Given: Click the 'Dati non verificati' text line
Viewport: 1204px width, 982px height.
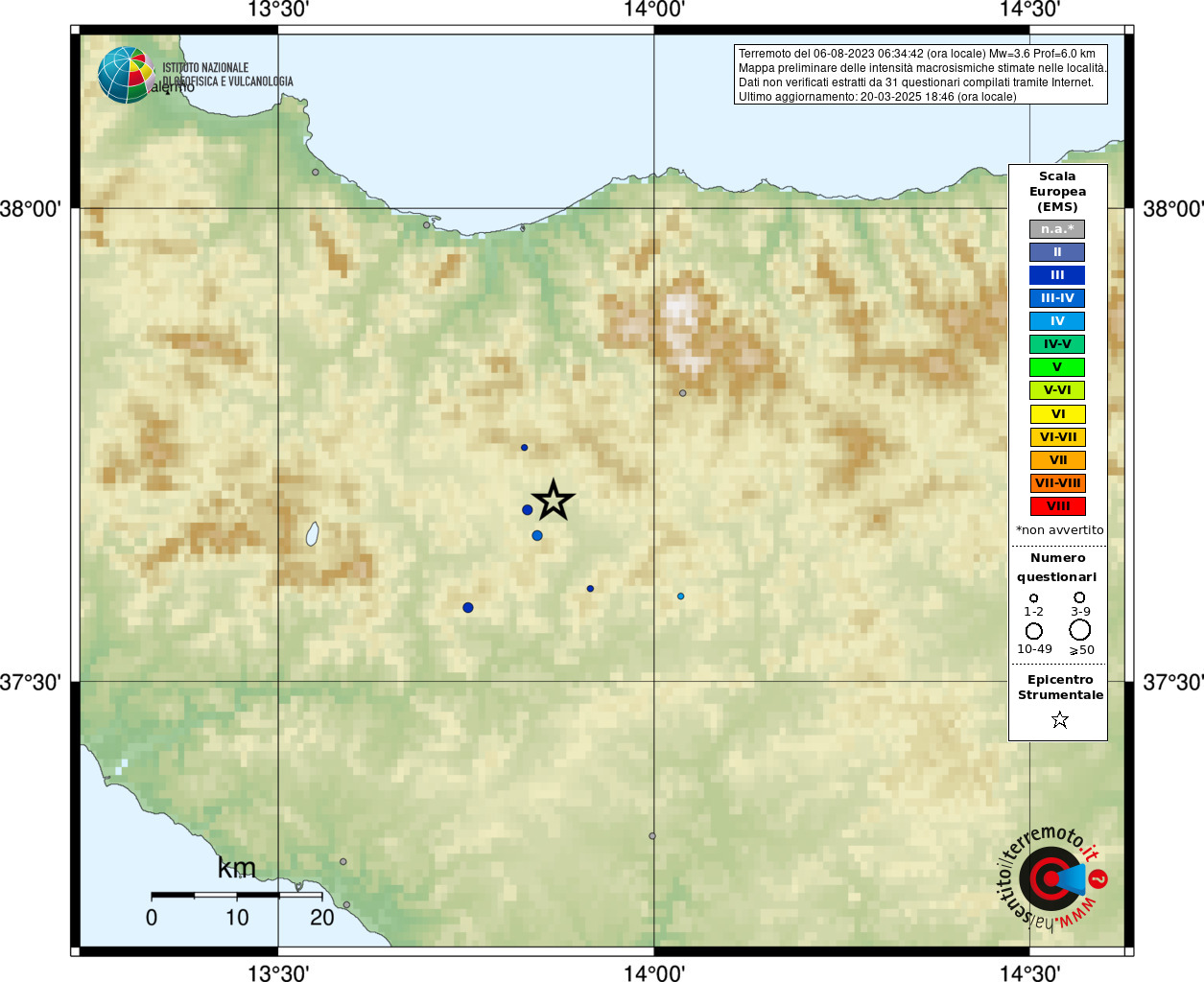Looking at the screenshot, I should coord(915,82).
